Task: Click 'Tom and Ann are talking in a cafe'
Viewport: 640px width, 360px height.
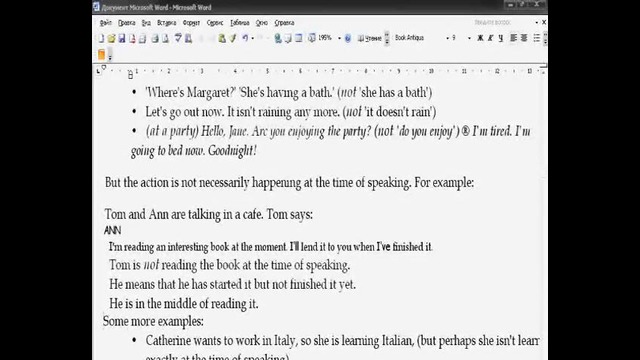Action: [184, 214]
